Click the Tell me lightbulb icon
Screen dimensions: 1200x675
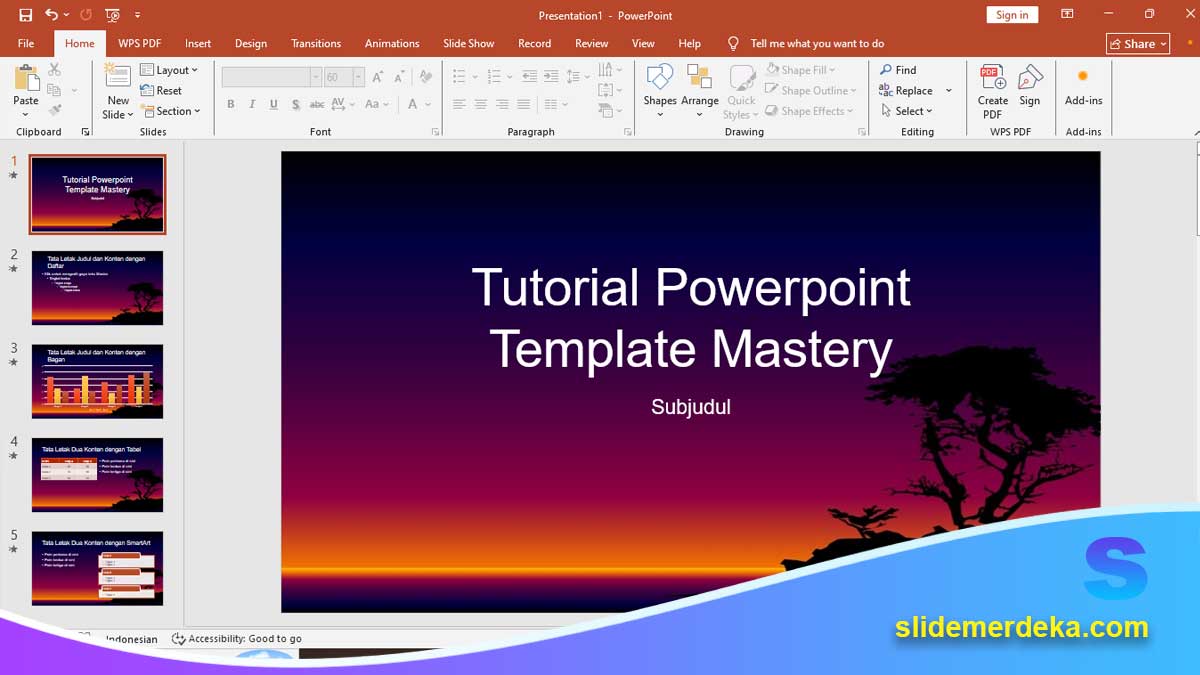733,43
